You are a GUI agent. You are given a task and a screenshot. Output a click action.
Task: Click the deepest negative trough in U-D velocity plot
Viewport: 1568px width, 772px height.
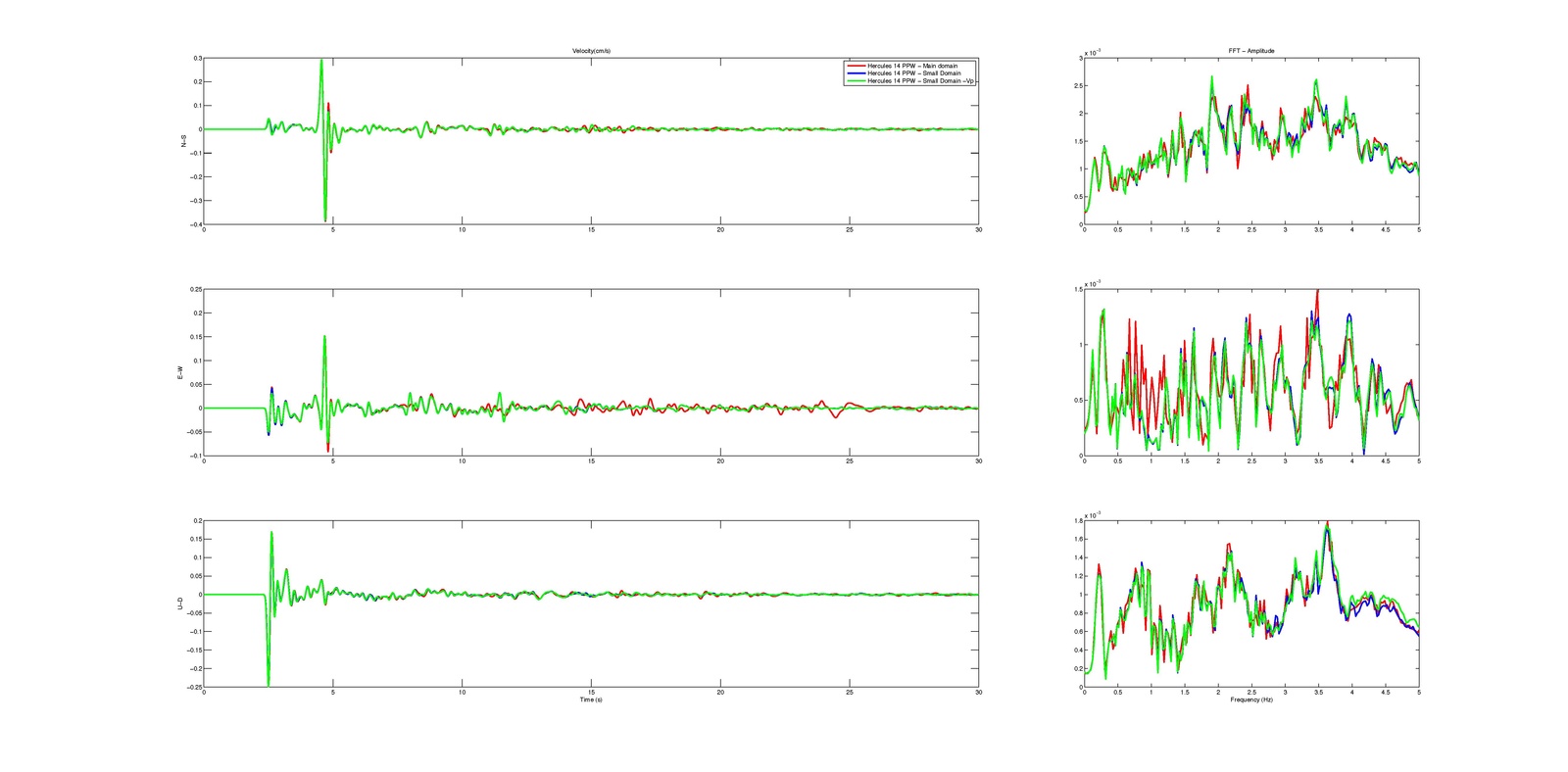pyautogui.click(x=268, y=684)
